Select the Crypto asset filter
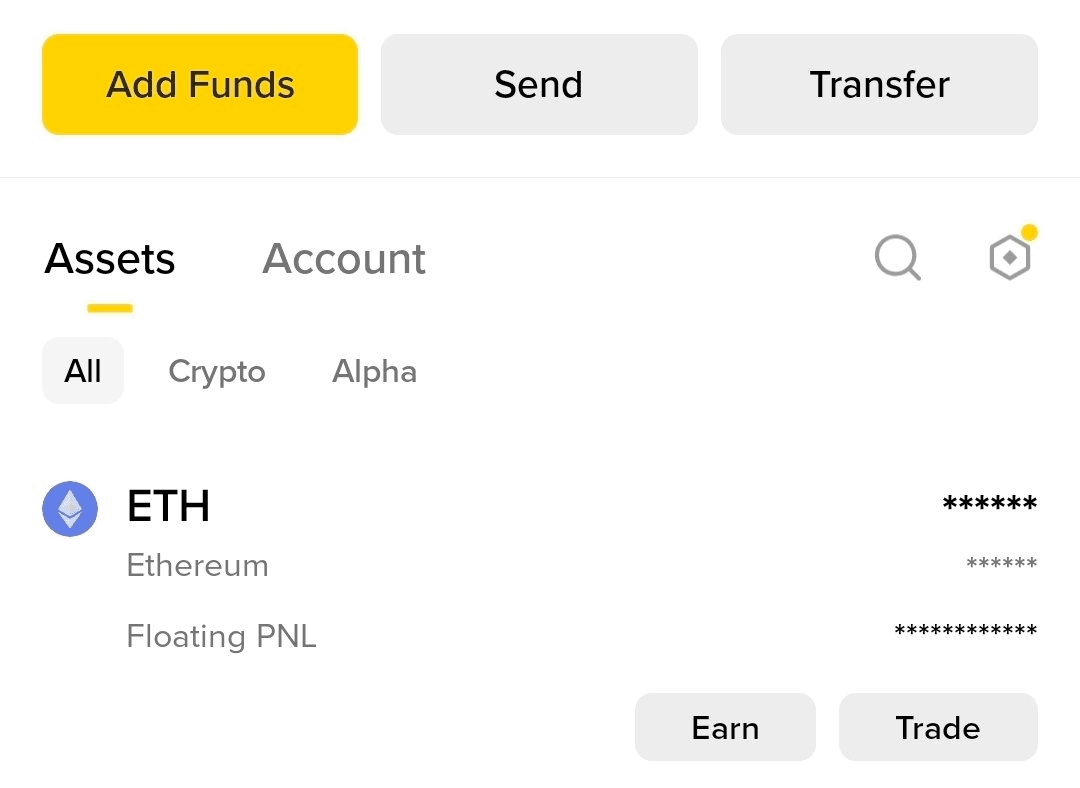This screenshot has width=1080, height=788. pos(217,372)
